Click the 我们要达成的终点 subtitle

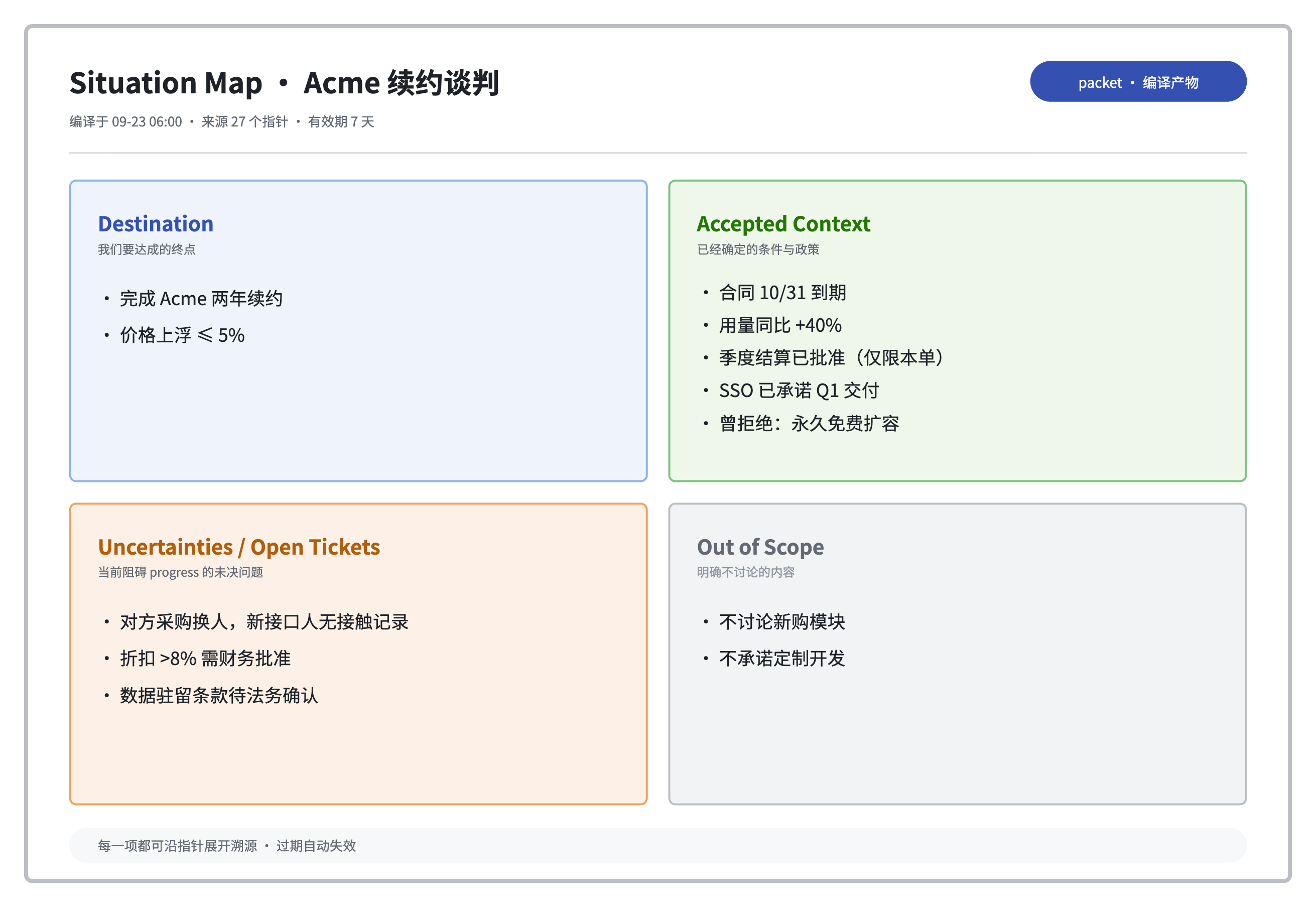click(147, 249)
